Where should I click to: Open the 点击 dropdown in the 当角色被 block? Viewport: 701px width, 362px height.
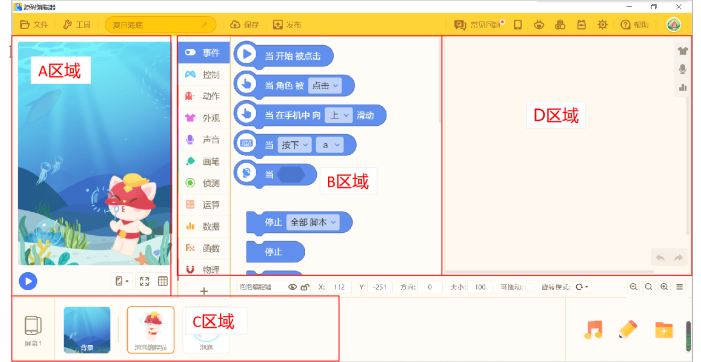click(325, 85)
